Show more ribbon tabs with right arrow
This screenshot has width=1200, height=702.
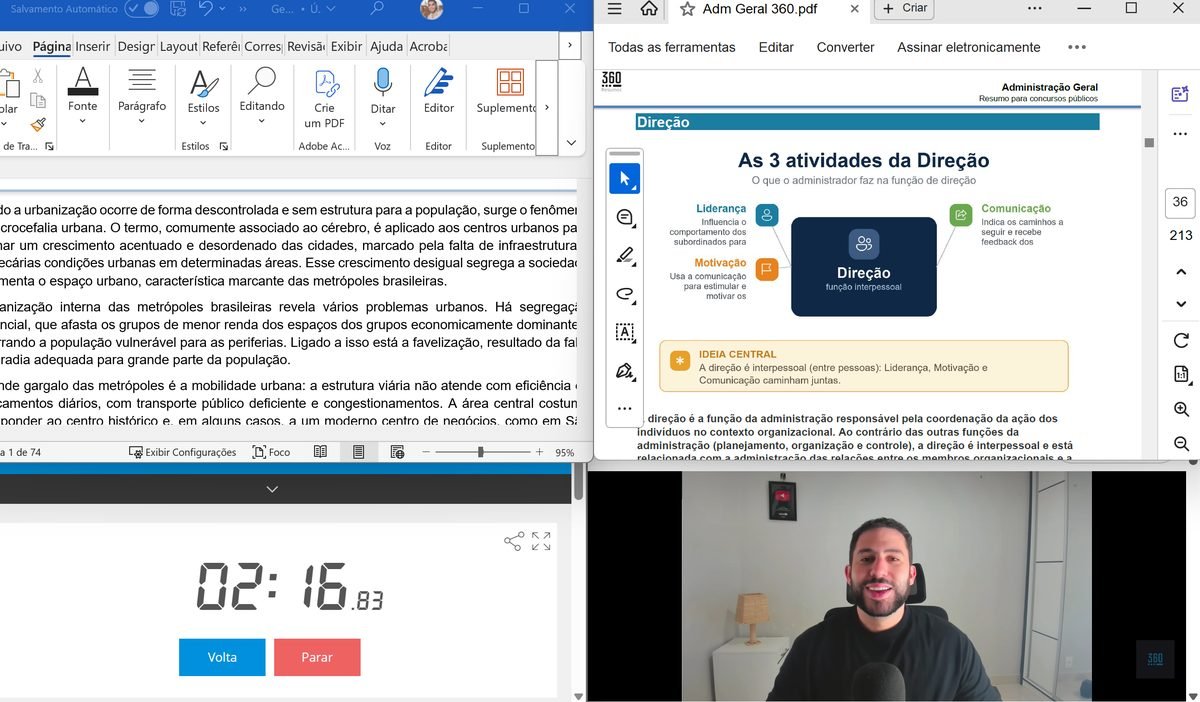click(569, 46)
